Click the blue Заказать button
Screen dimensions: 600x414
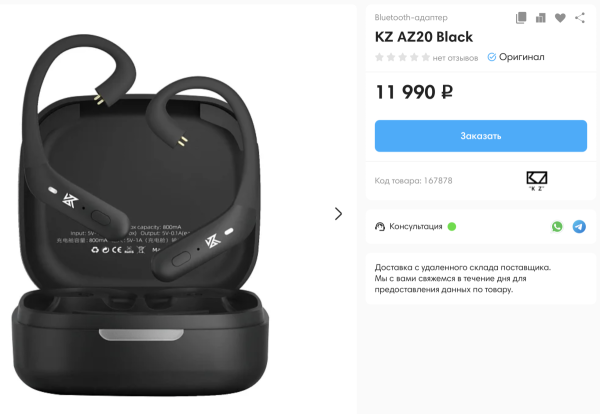481,136
